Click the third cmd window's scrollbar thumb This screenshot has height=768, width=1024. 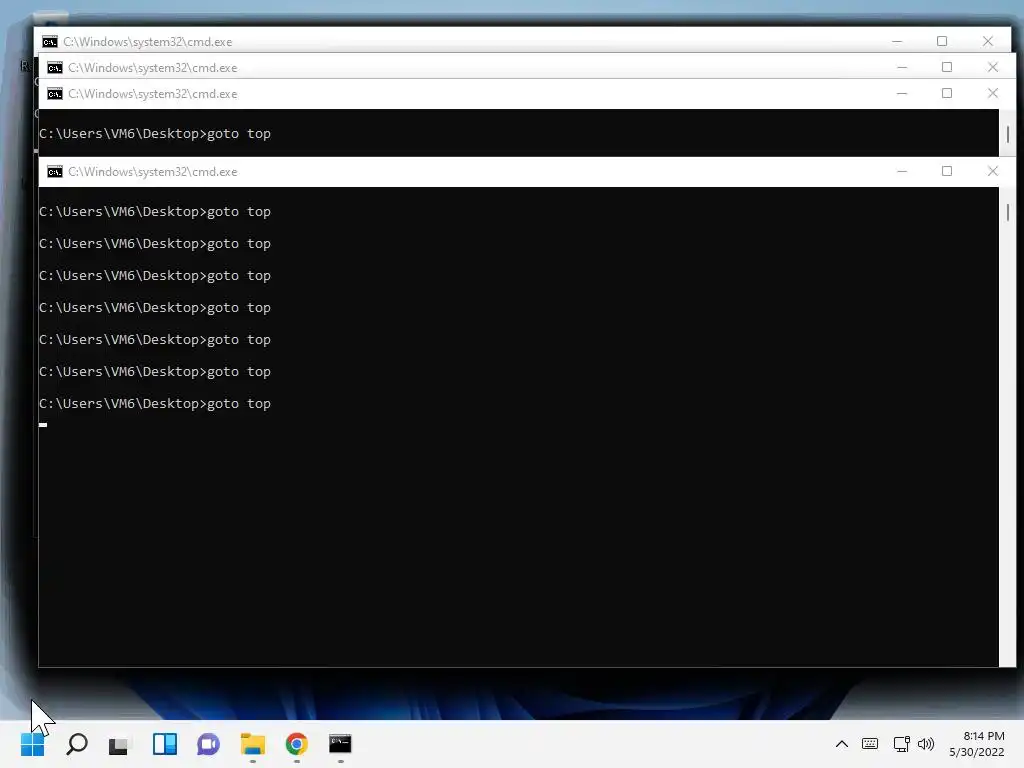point(1008,135)
